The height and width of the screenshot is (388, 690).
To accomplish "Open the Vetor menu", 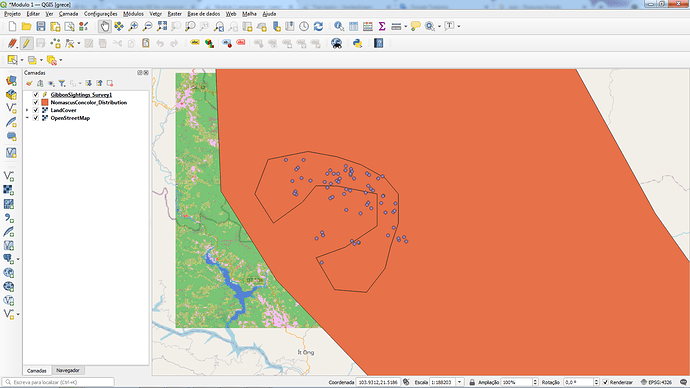I will point(155,14).
